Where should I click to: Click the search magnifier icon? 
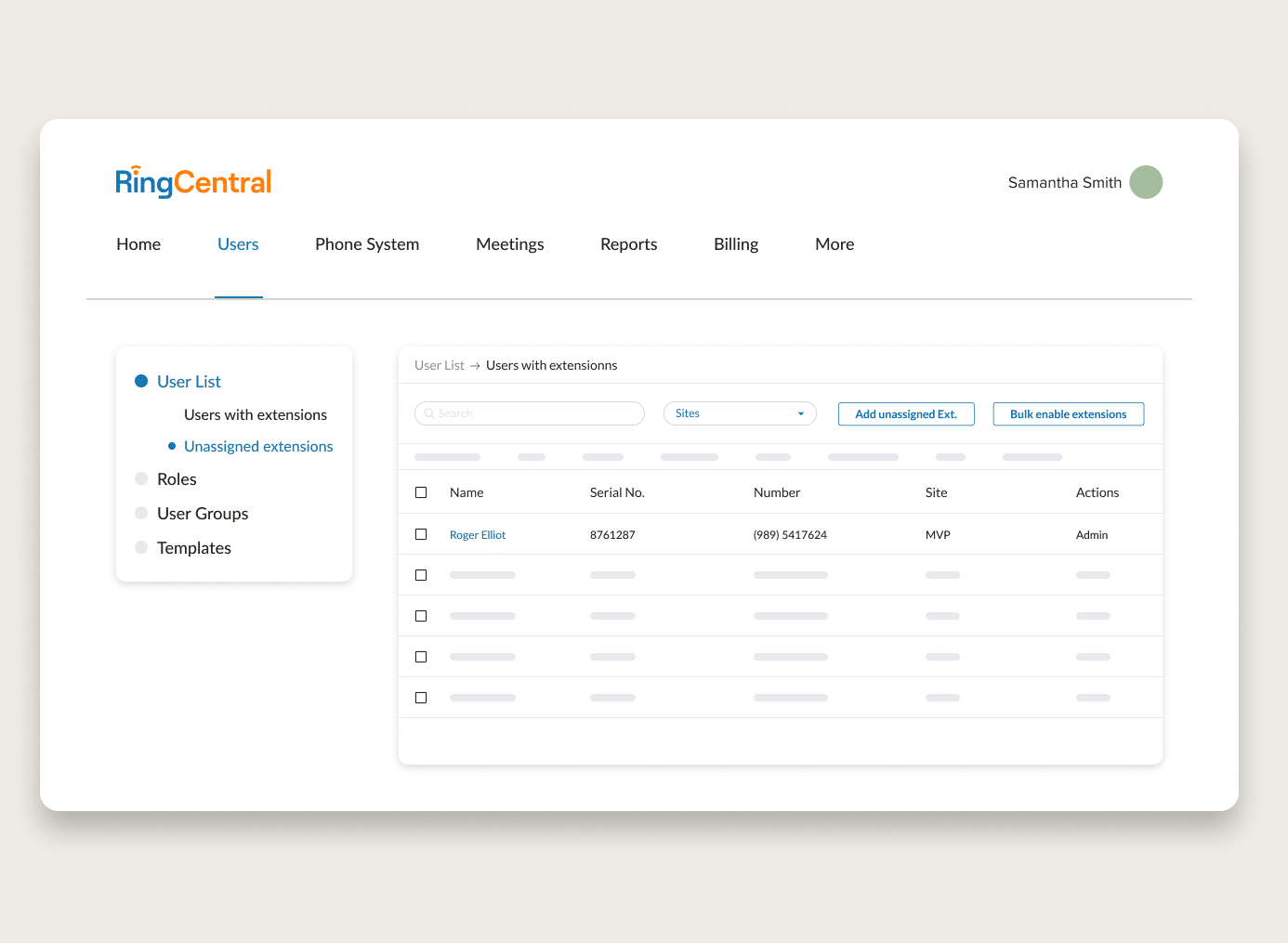pyautogui.click(x=429, y=413)
